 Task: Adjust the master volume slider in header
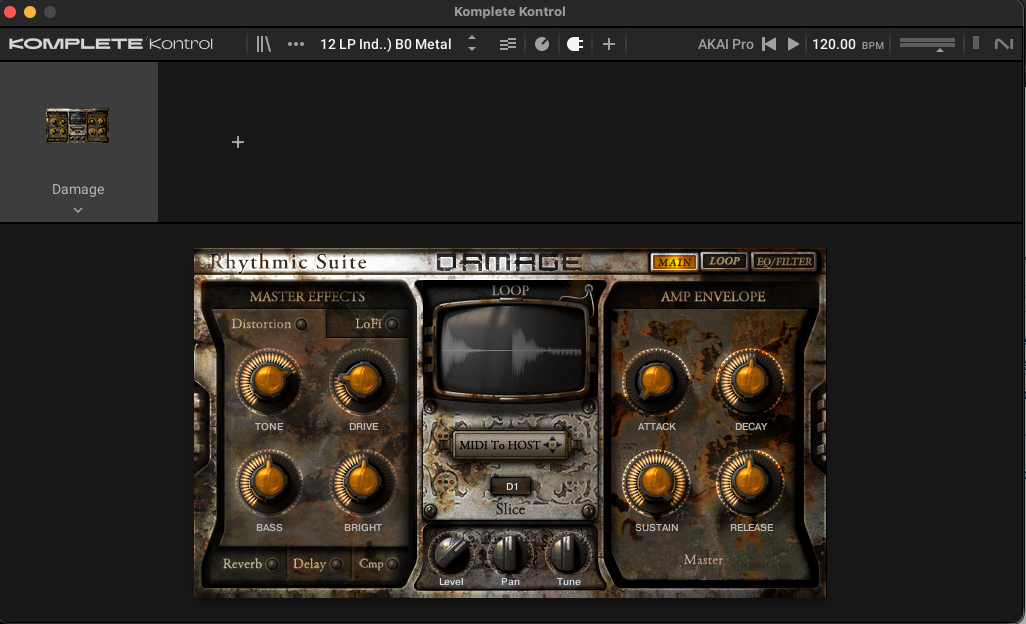click(927, 43)
